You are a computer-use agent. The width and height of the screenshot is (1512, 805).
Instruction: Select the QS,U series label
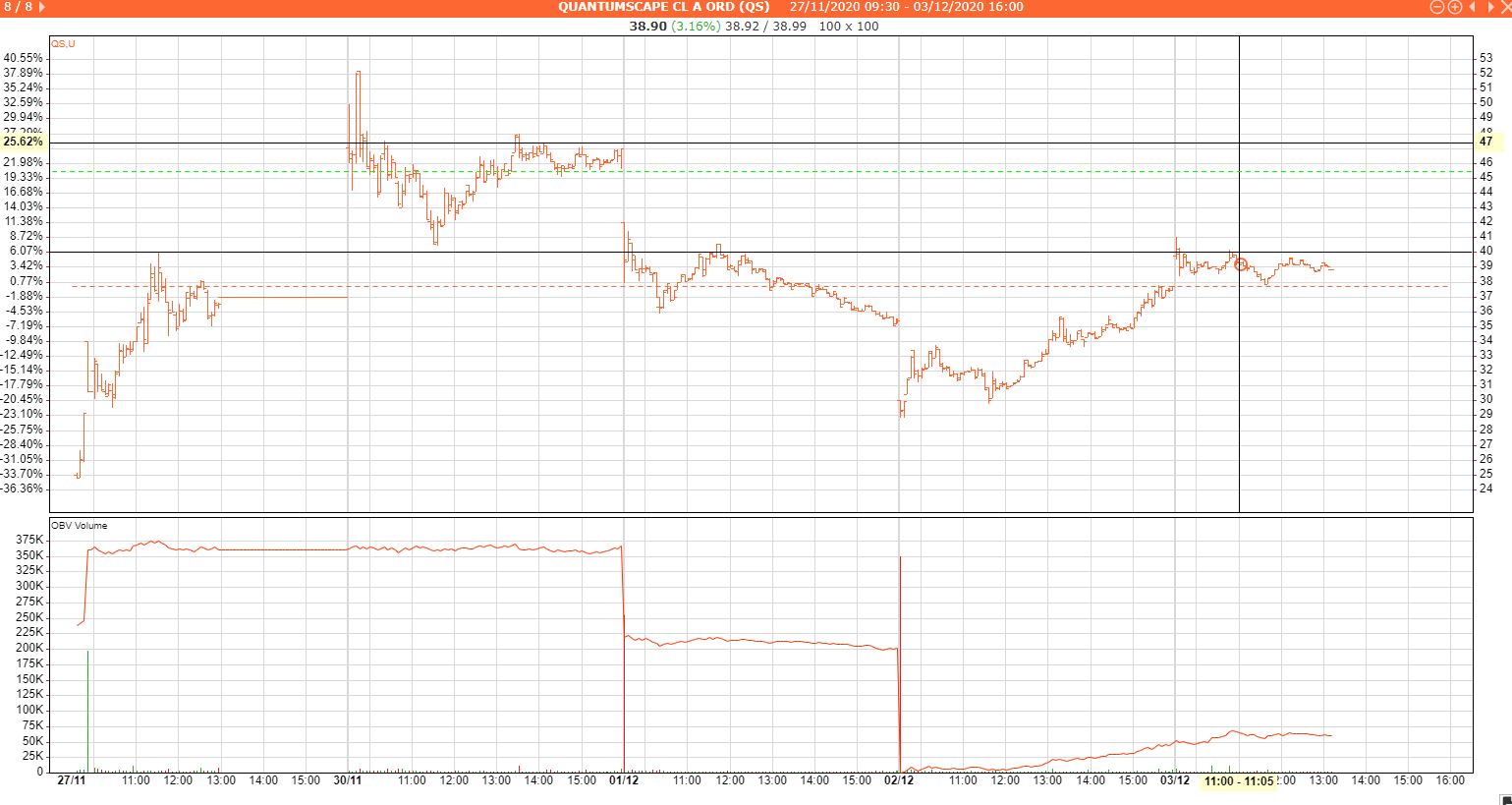point(64,43)
